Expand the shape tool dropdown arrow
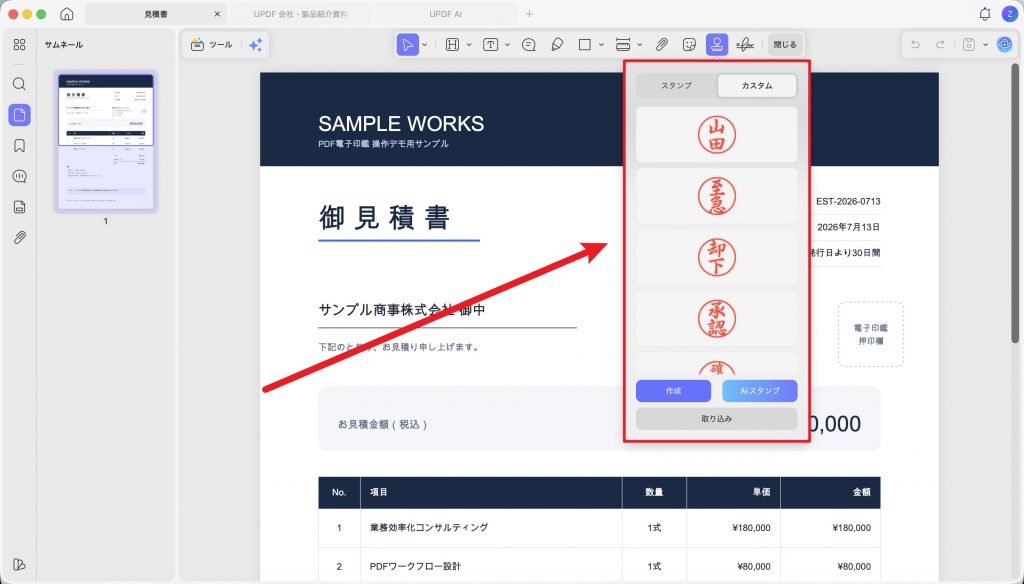Screen dimensions: 1024x584 click(601, 44)
